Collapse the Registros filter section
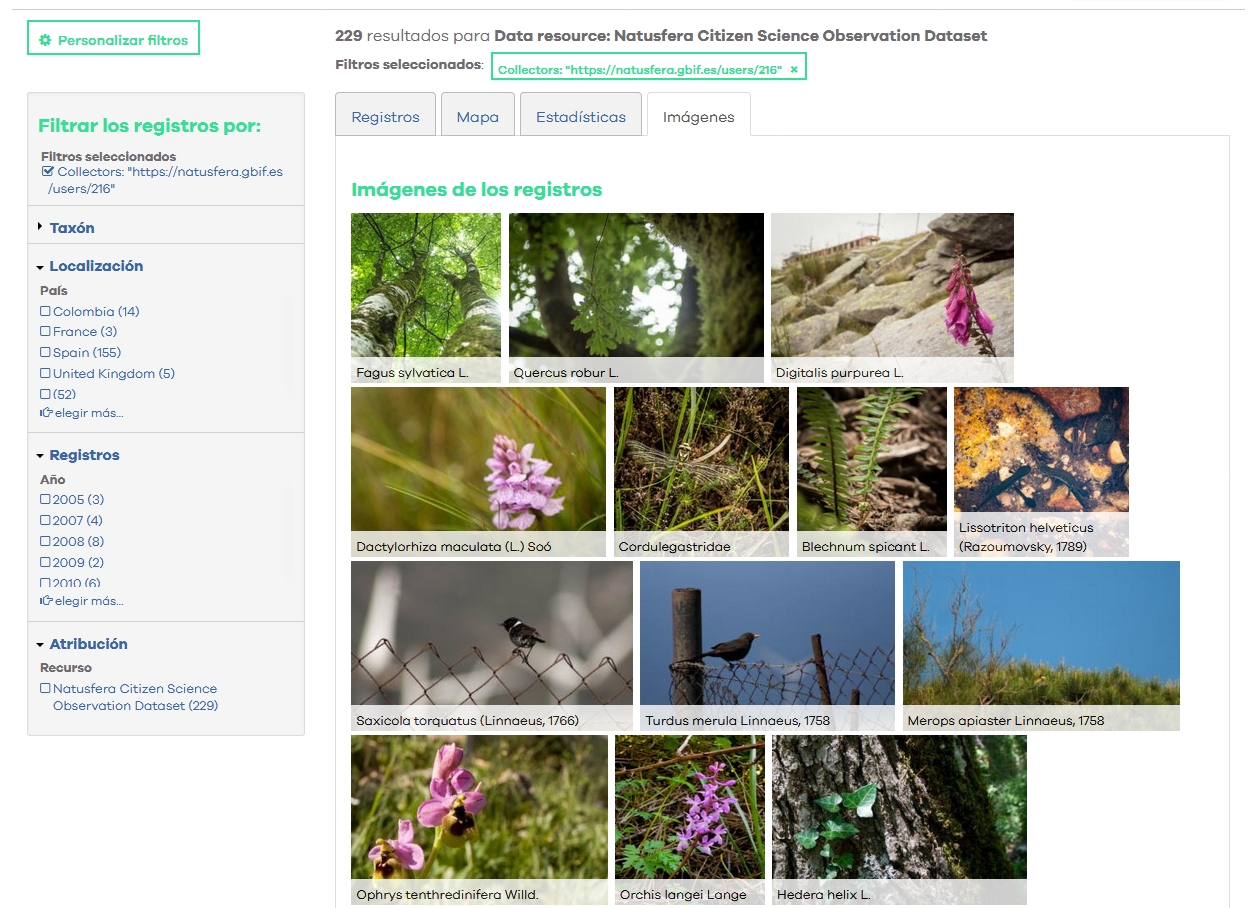Viewport: 1260px width, 908px height. (40, 456)
